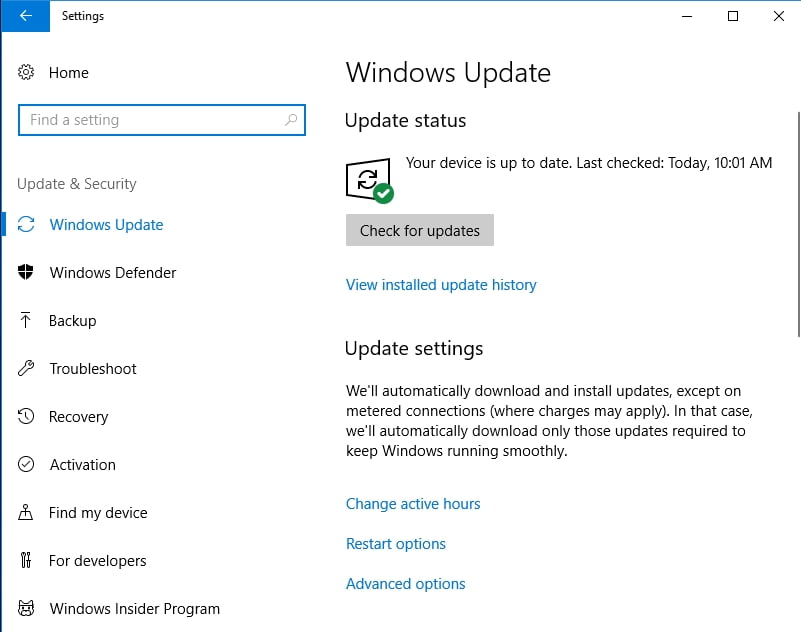Click the Backup upward arrow icon
Screen dimensions: 801x632
pos(26,320)
